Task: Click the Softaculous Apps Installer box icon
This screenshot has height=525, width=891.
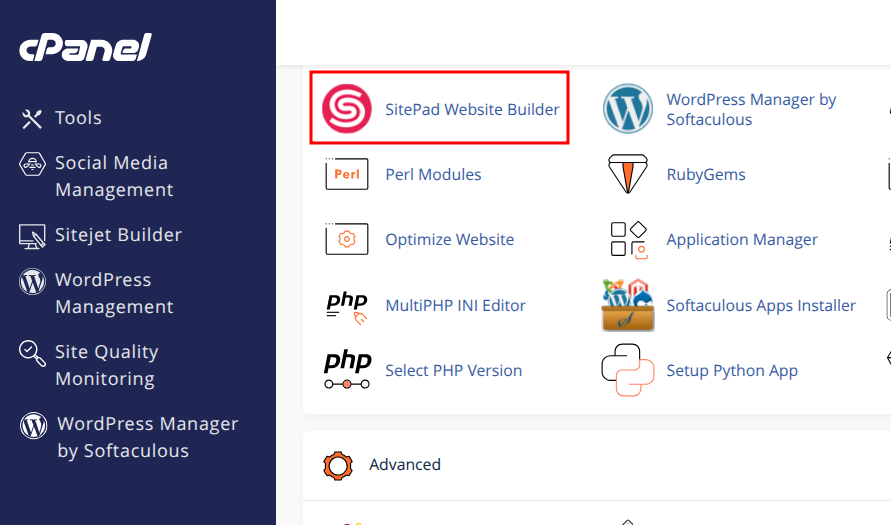Action: (x=628, y=305)
